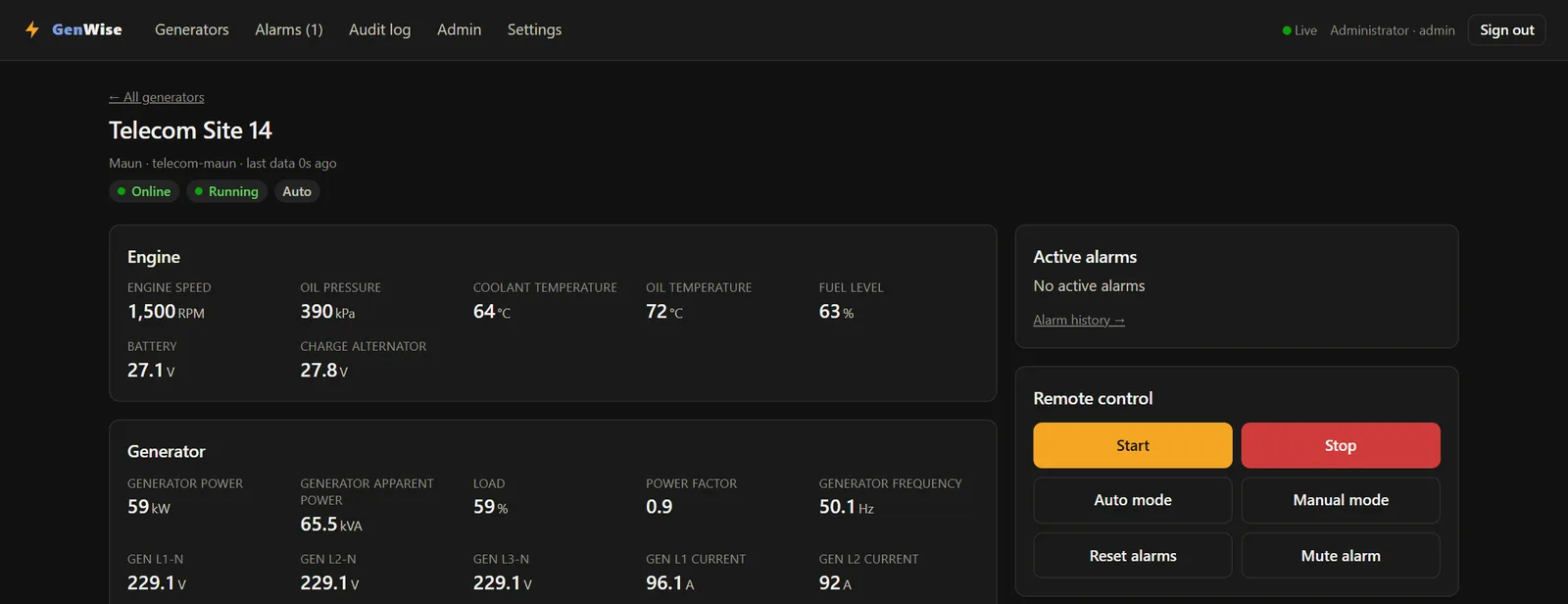Select the engine speed 1,500 RPM value
This screenshot has height=604, width=1568.
166,312
